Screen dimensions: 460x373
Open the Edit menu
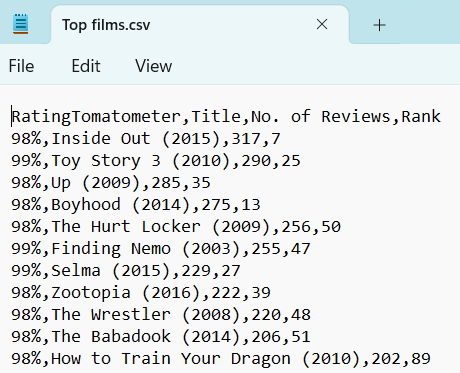point(86,66)
